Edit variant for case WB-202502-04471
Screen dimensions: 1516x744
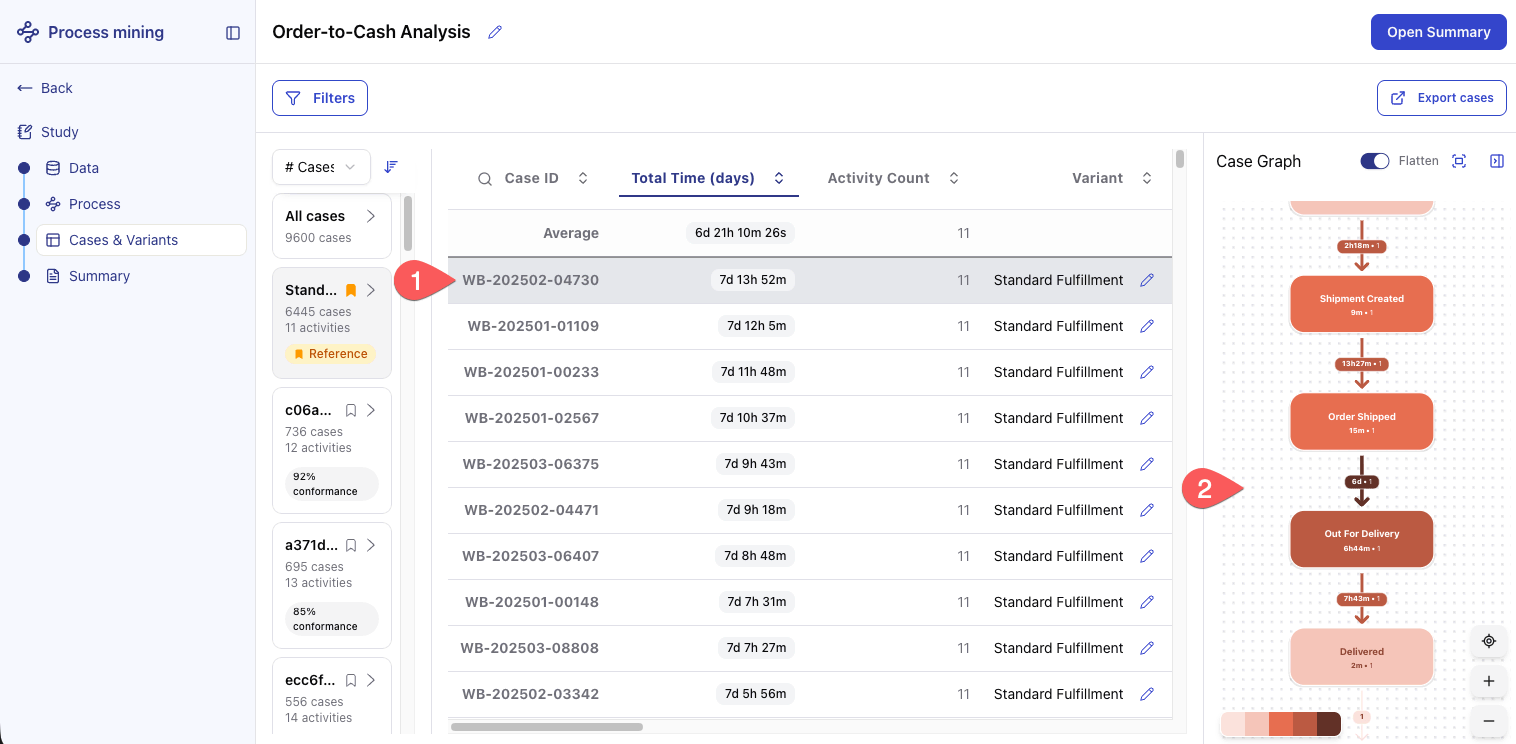1147,510
